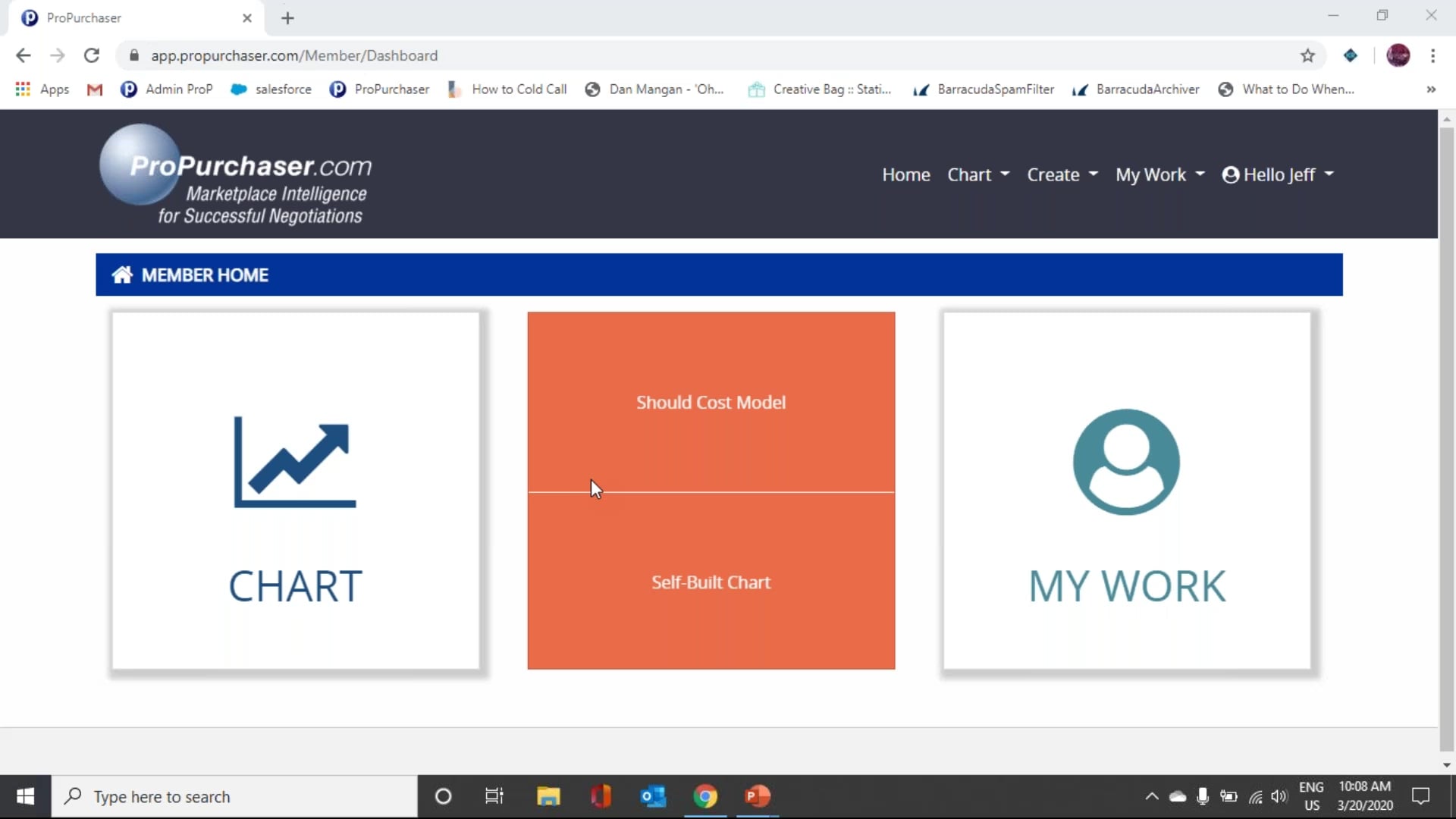Open Task View in the taskbar
The image size is (1456, 819).
[494, 796]
